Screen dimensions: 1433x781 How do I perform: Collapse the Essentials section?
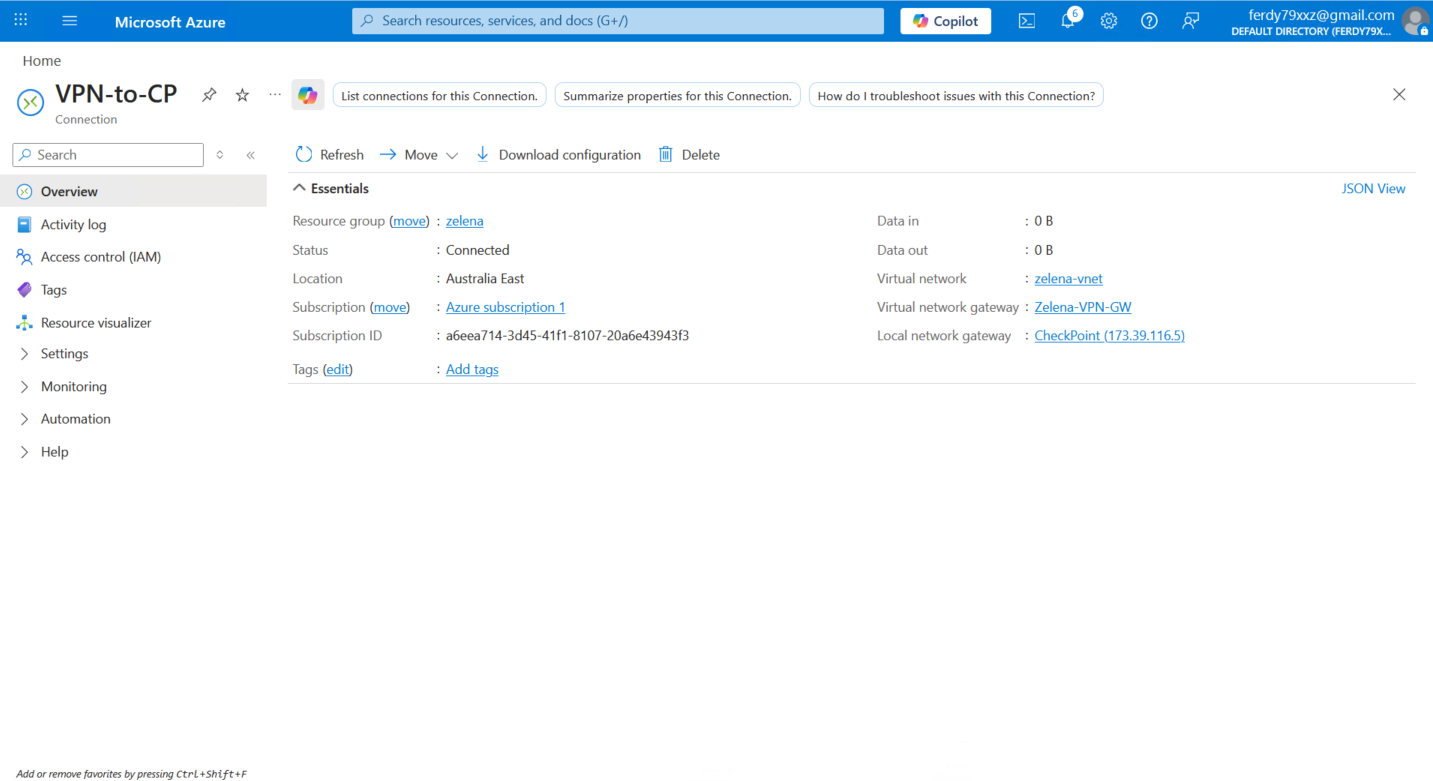[299, 188]
